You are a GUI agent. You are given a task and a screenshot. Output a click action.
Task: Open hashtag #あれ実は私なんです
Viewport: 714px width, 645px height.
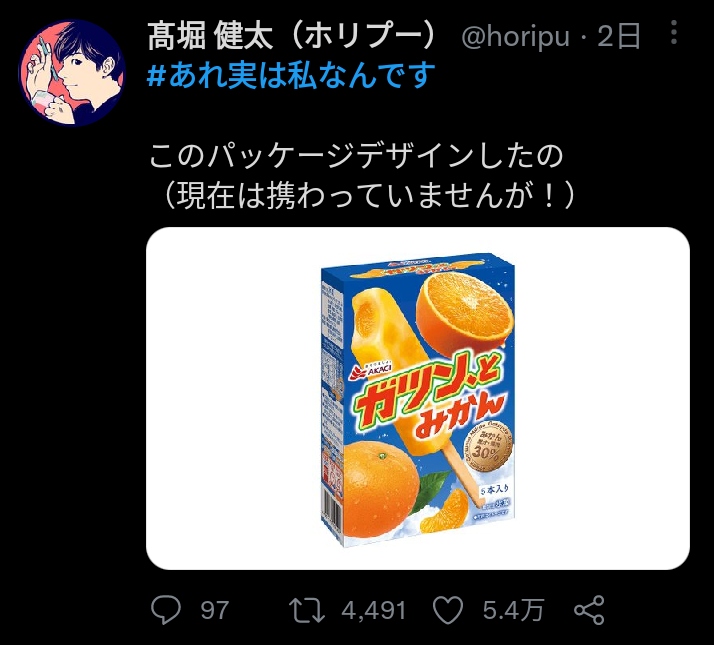click(292, 75)
